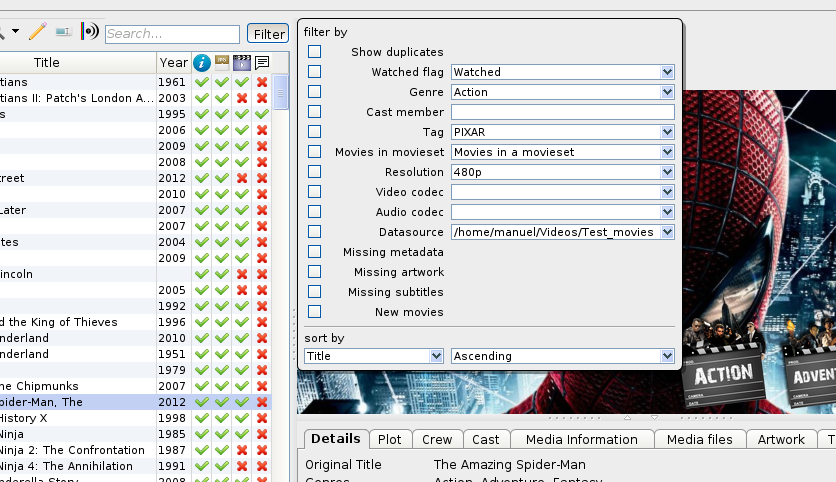The image size is (836, 482).
Task: Switch to the Media Information tab
Action: click(582, 439)
